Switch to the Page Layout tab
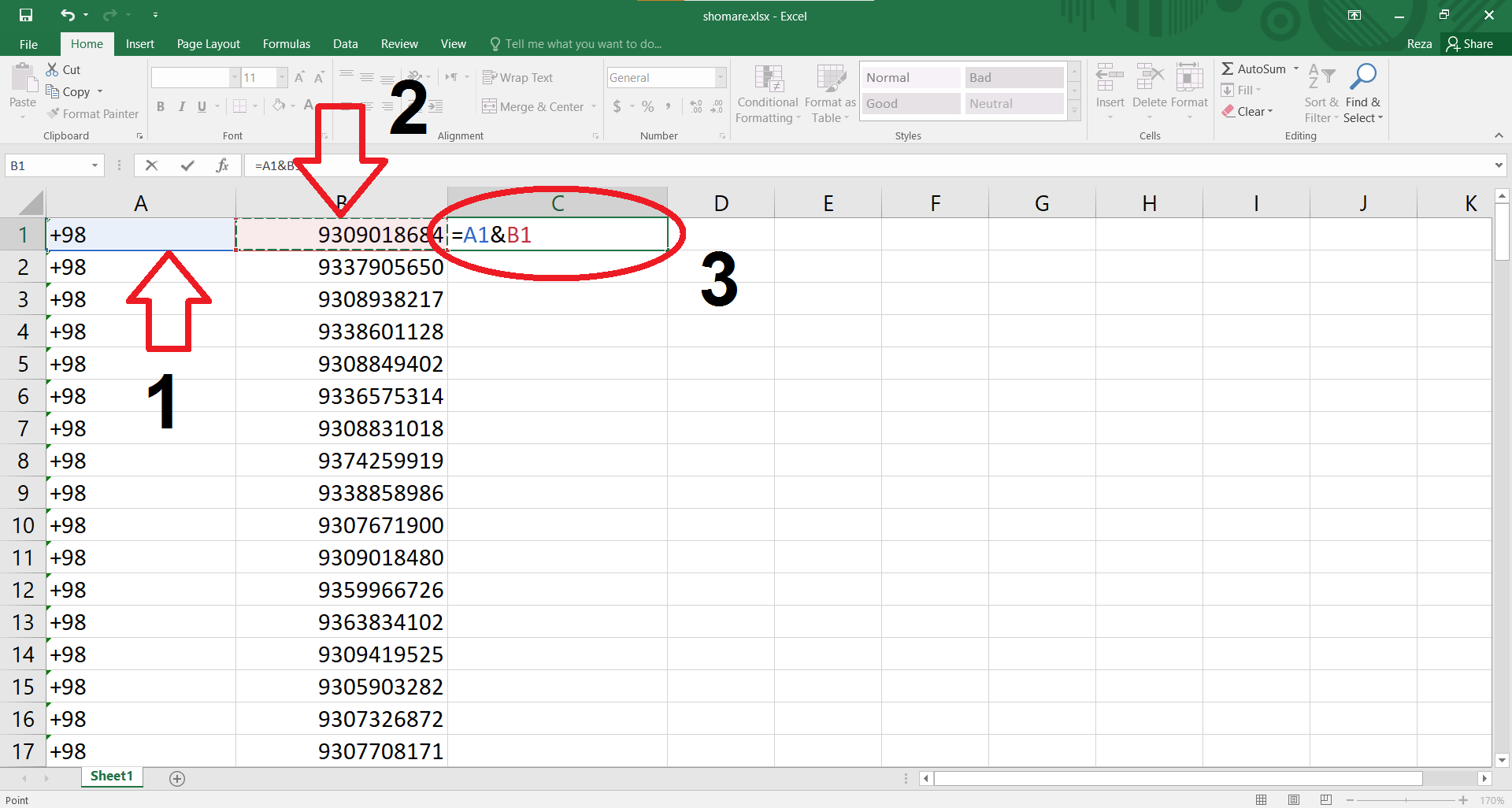 click(x=208, y=44)
